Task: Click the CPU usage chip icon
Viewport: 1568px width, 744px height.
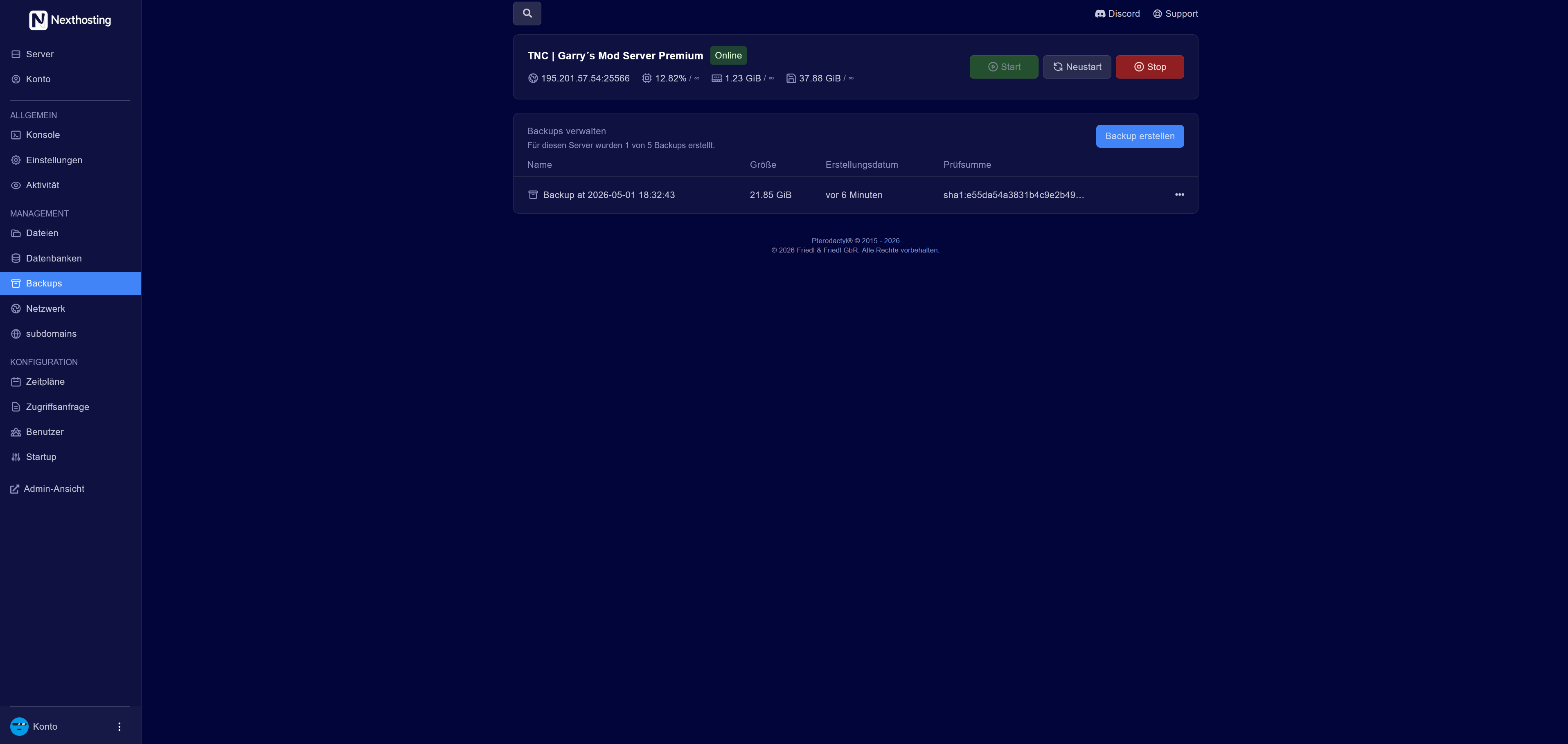Action: coord(647,78)
